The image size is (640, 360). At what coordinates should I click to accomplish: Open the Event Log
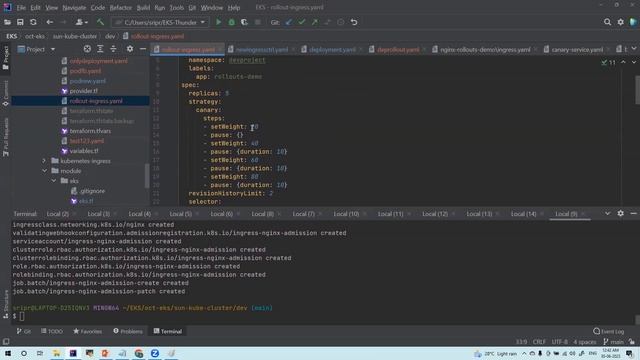(x=609, y=331)
